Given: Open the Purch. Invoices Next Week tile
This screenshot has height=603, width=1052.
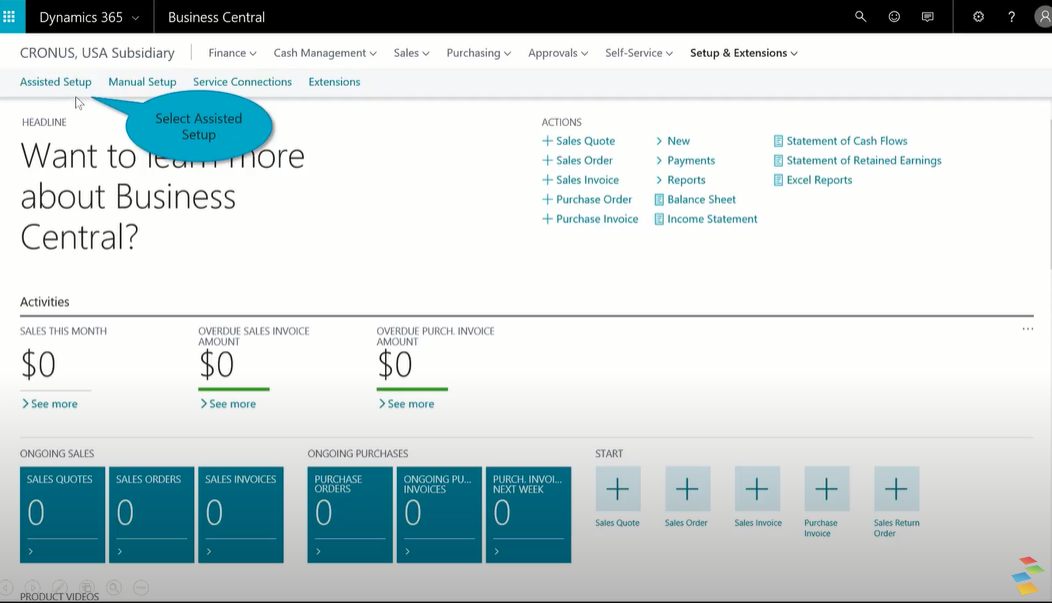Looking at the screenshot, I should click(529, 514).
